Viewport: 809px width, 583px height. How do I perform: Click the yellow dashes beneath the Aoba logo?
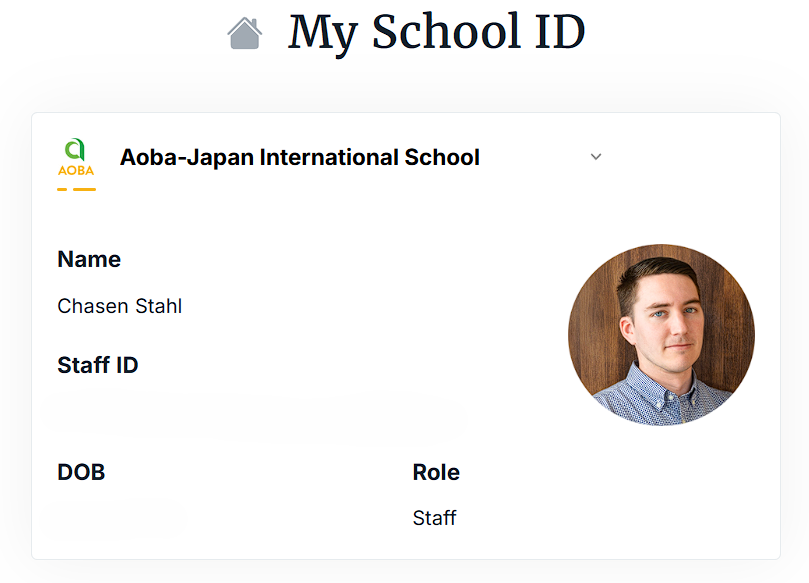click(76, 189)
